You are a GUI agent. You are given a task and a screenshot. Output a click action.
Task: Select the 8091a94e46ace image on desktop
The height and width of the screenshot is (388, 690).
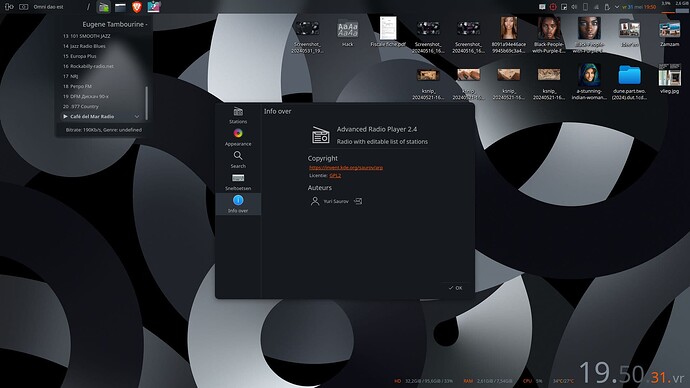(509, 35)
